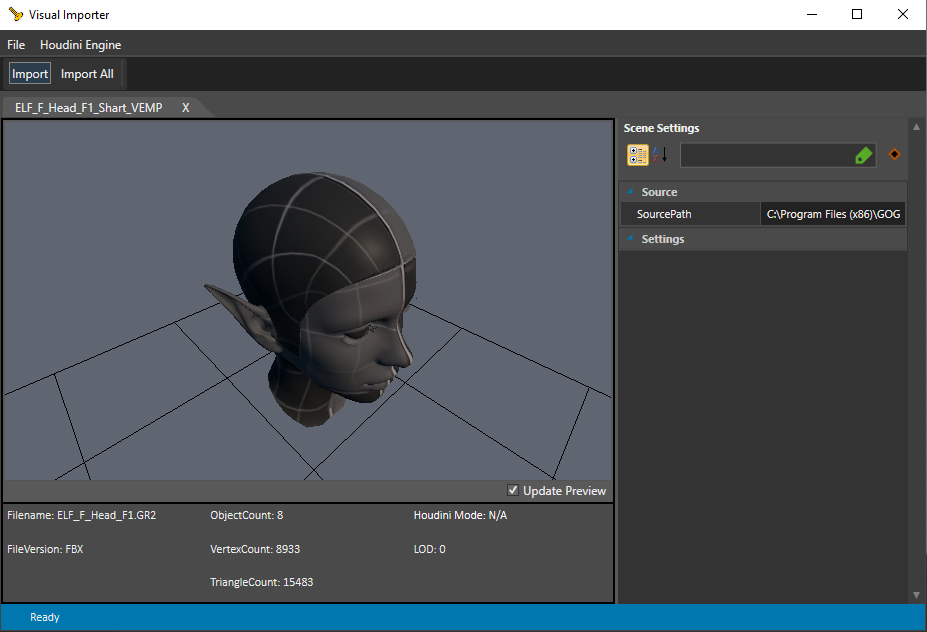927x632 pixels.
Task: Maximize the Visual Importer window
Action: (x=857, y=14)
